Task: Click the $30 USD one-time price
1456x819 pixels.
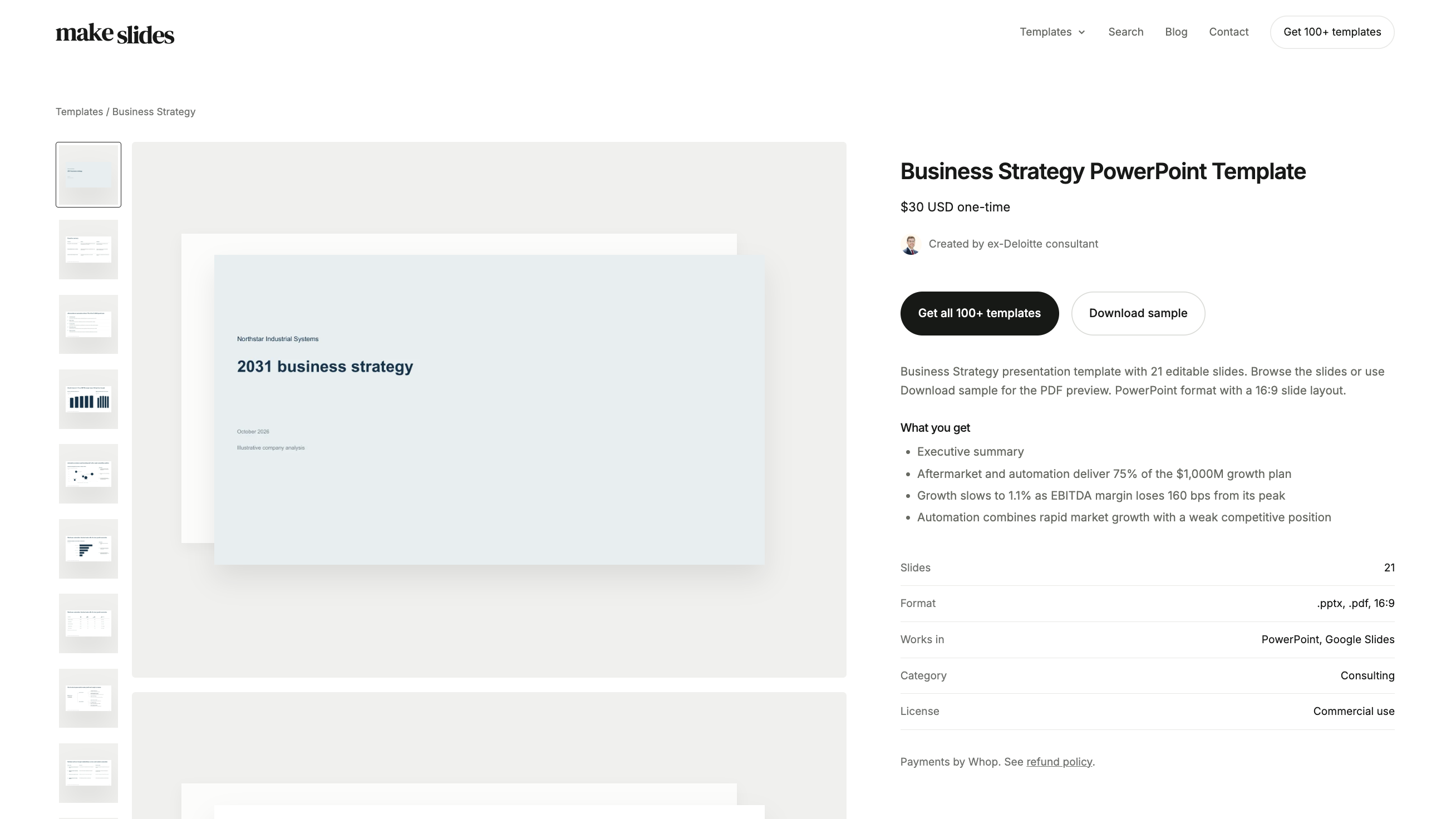Action: coord(955,207)
